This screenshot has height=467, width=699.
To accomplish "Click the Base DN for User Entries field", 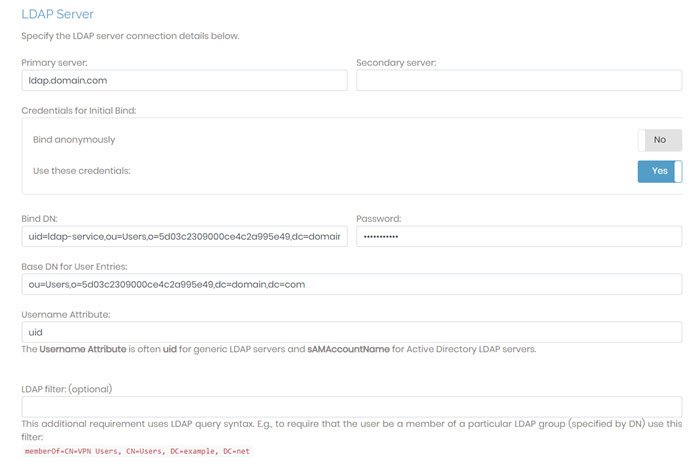I will coord(351,284).
